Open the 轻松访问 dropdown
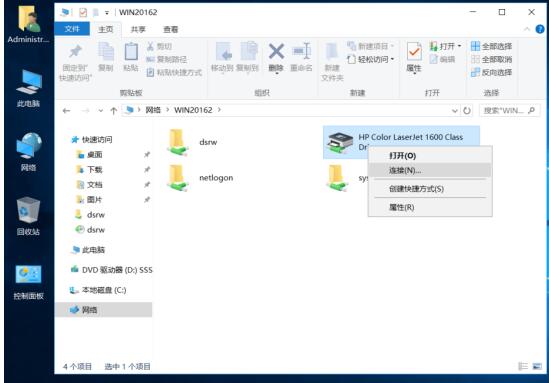Image resolution: width=549 pixels, height=383 pixels. 371,60
